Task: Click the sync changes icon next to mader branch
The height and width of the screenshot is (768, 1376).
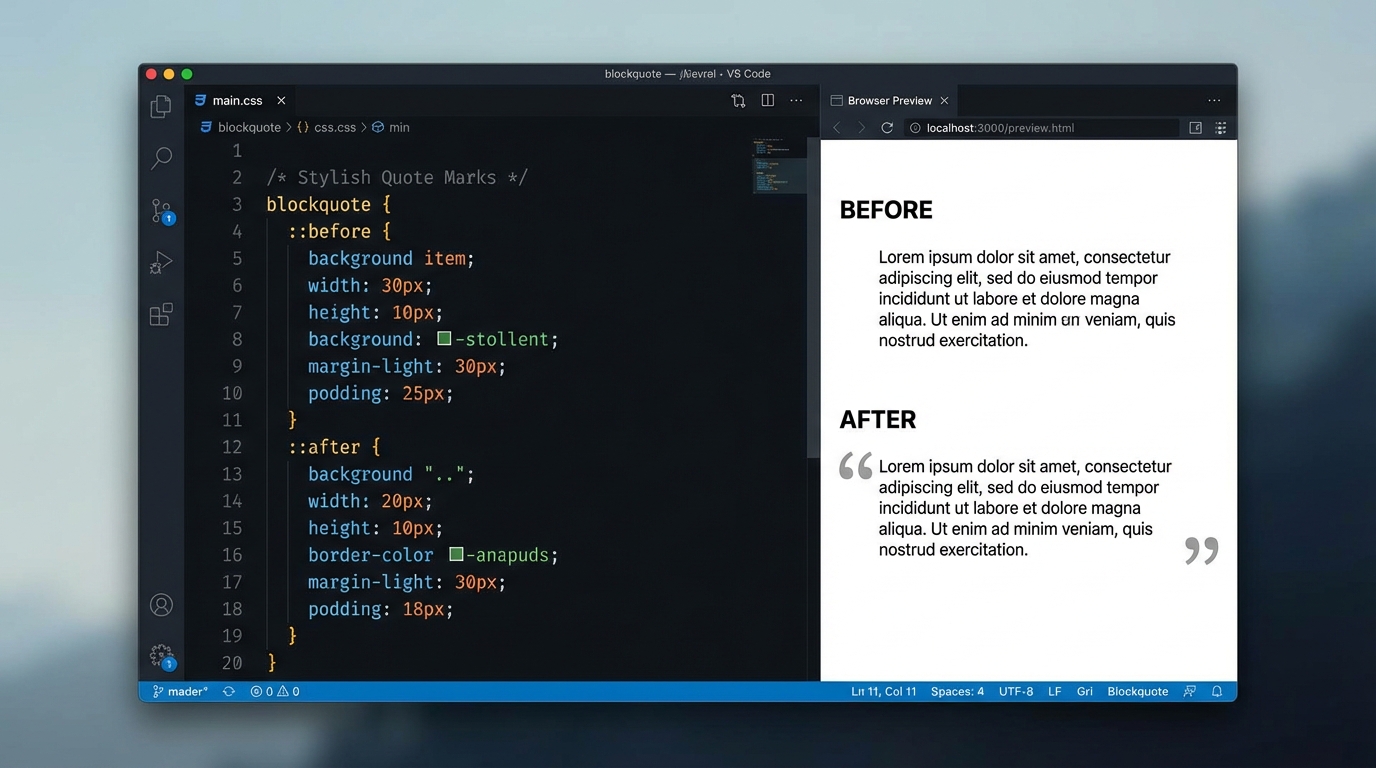Action: click(227, 691)
